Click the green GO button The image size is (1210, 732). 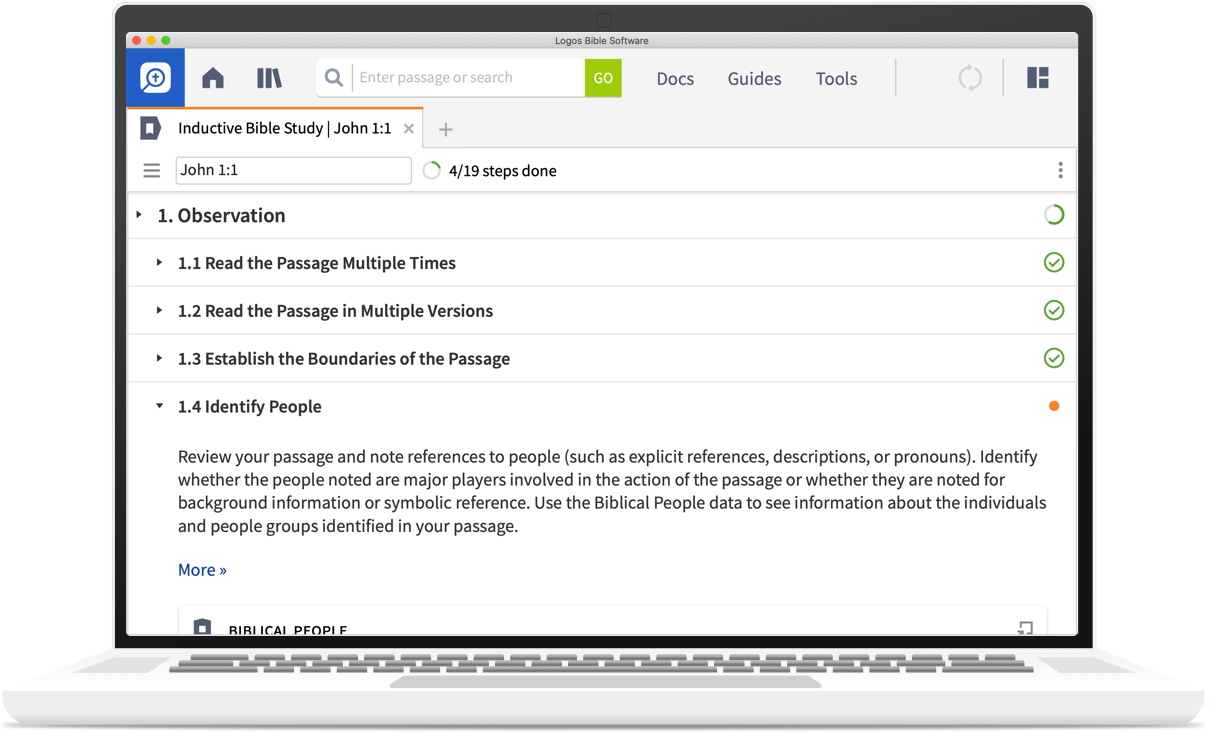[x=603, y=78]
